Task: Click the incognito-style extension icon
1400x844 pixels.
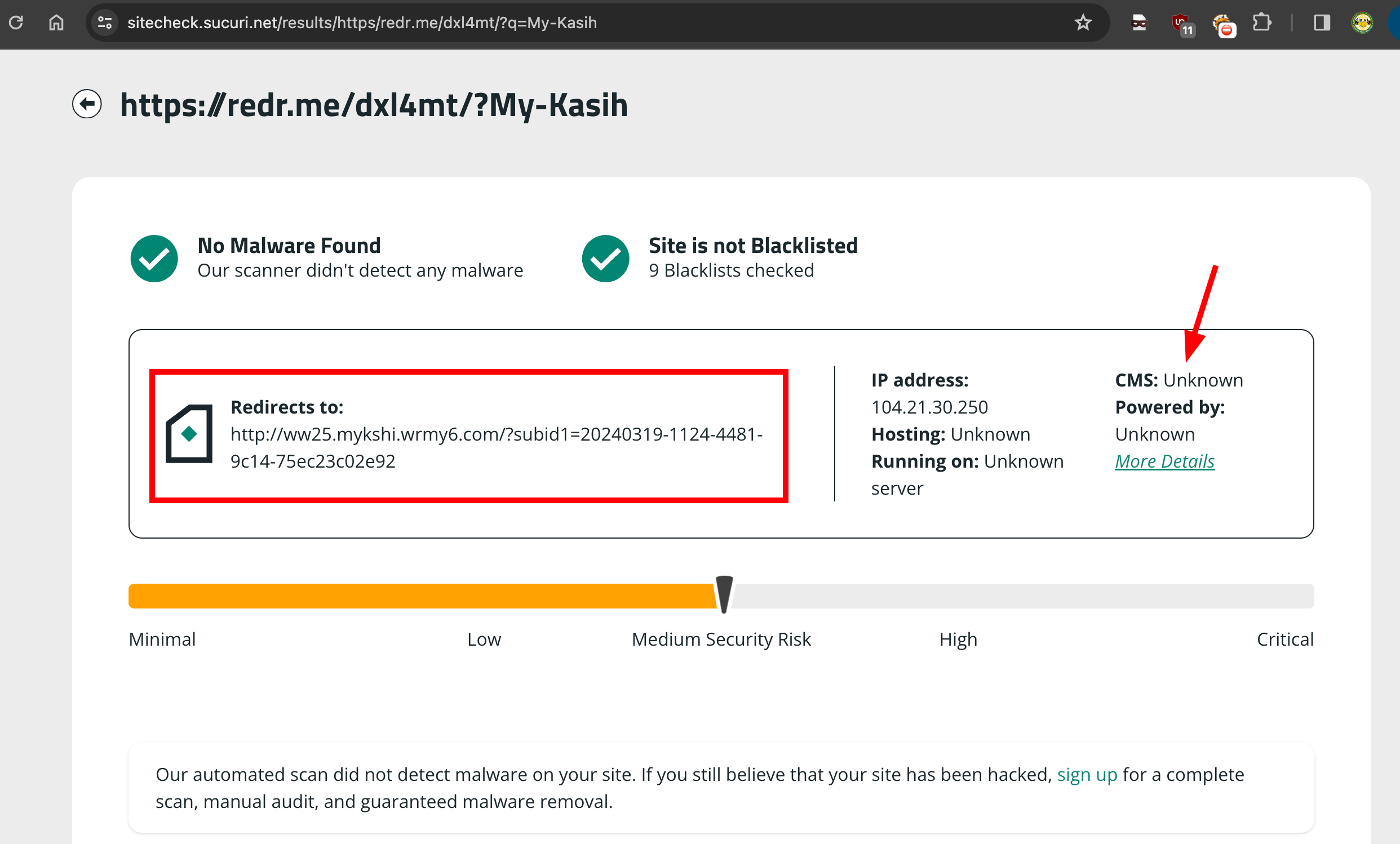Action: pyautogui.click(x=1139, y=23)
